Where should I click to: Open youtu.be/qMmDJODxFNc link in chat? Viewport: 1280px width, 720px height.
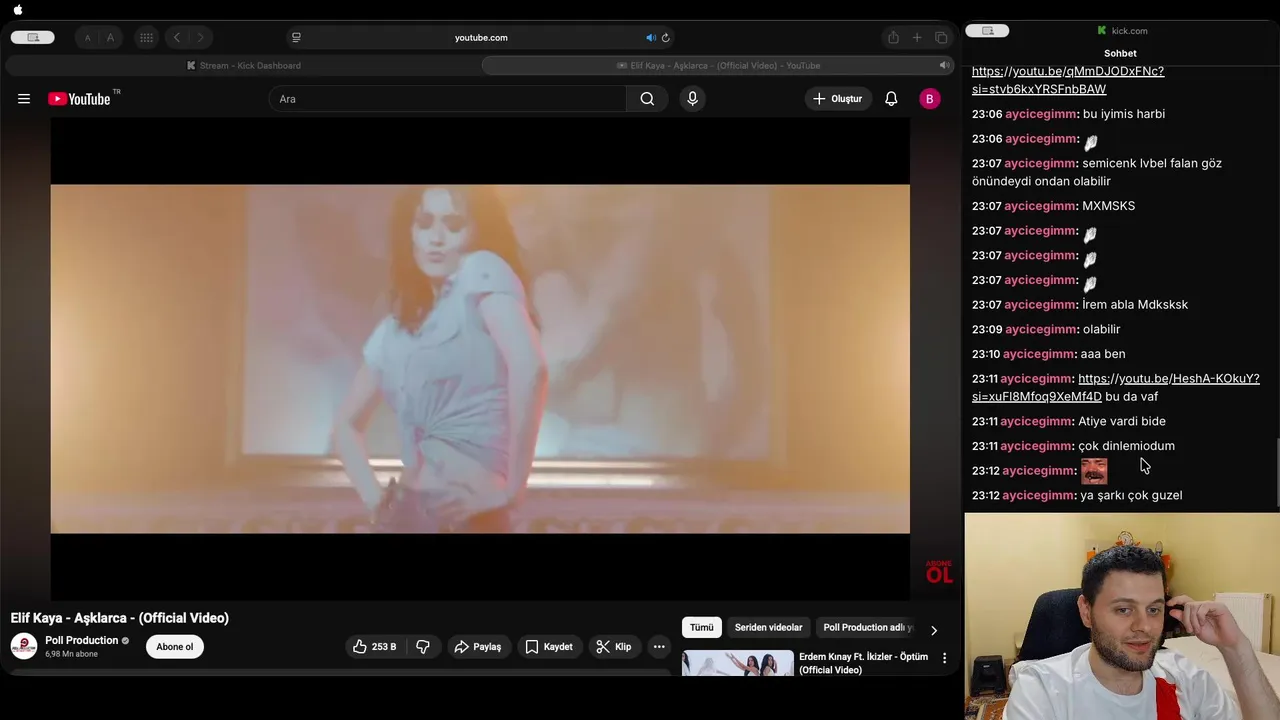1068,80
